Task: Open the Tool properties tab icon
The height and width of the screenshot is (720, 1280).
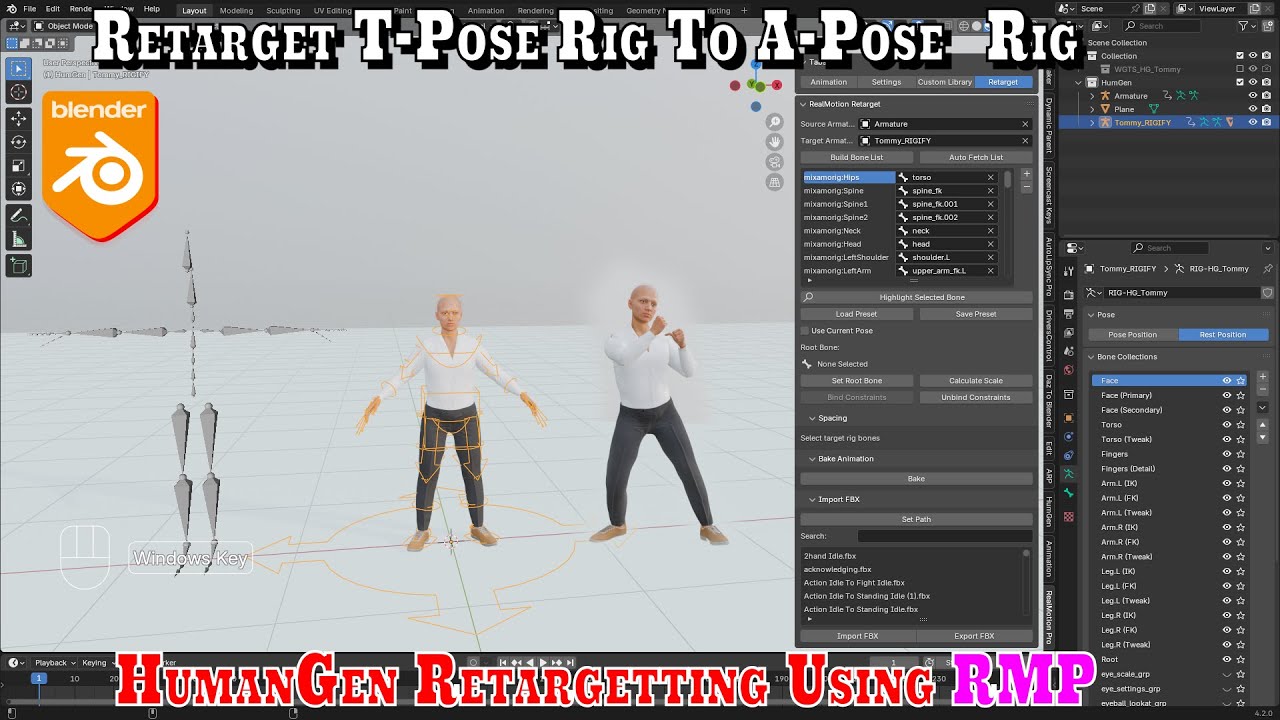Action: tap(1069, 269)
